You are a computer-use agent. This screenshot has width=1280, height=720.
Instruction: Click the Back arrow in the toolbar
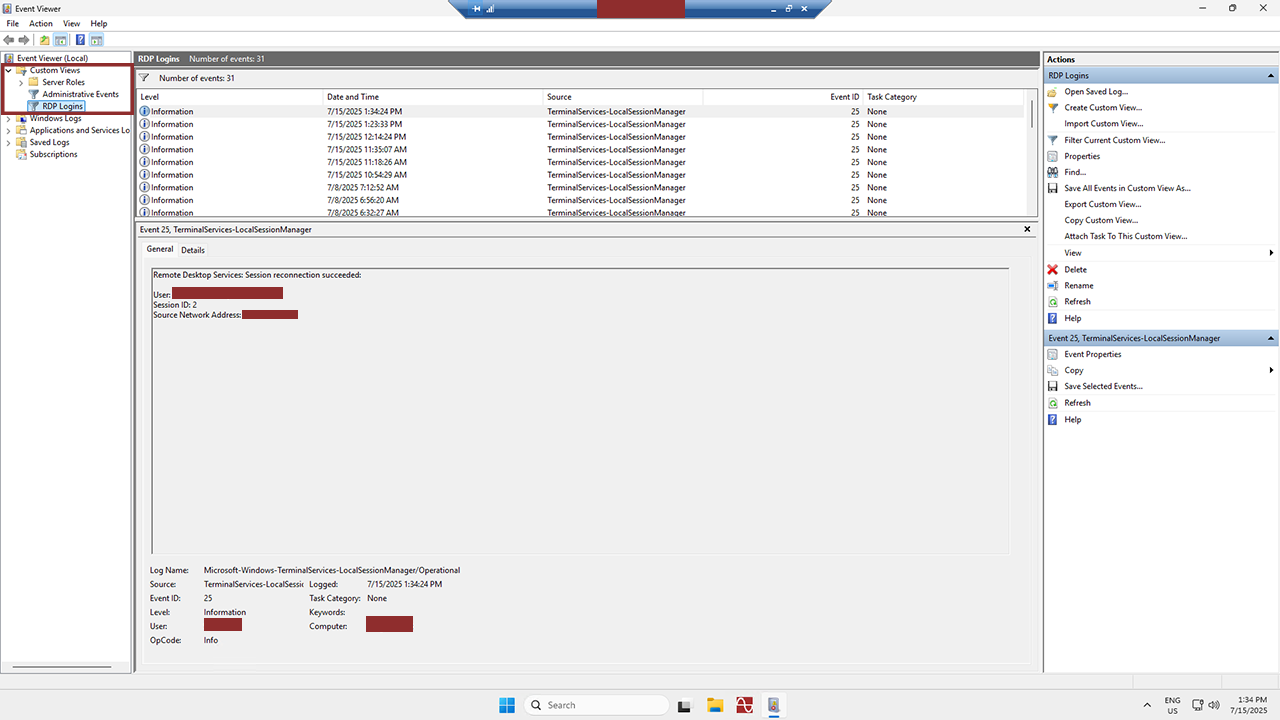pyautogui.click(x=9, y=40)
